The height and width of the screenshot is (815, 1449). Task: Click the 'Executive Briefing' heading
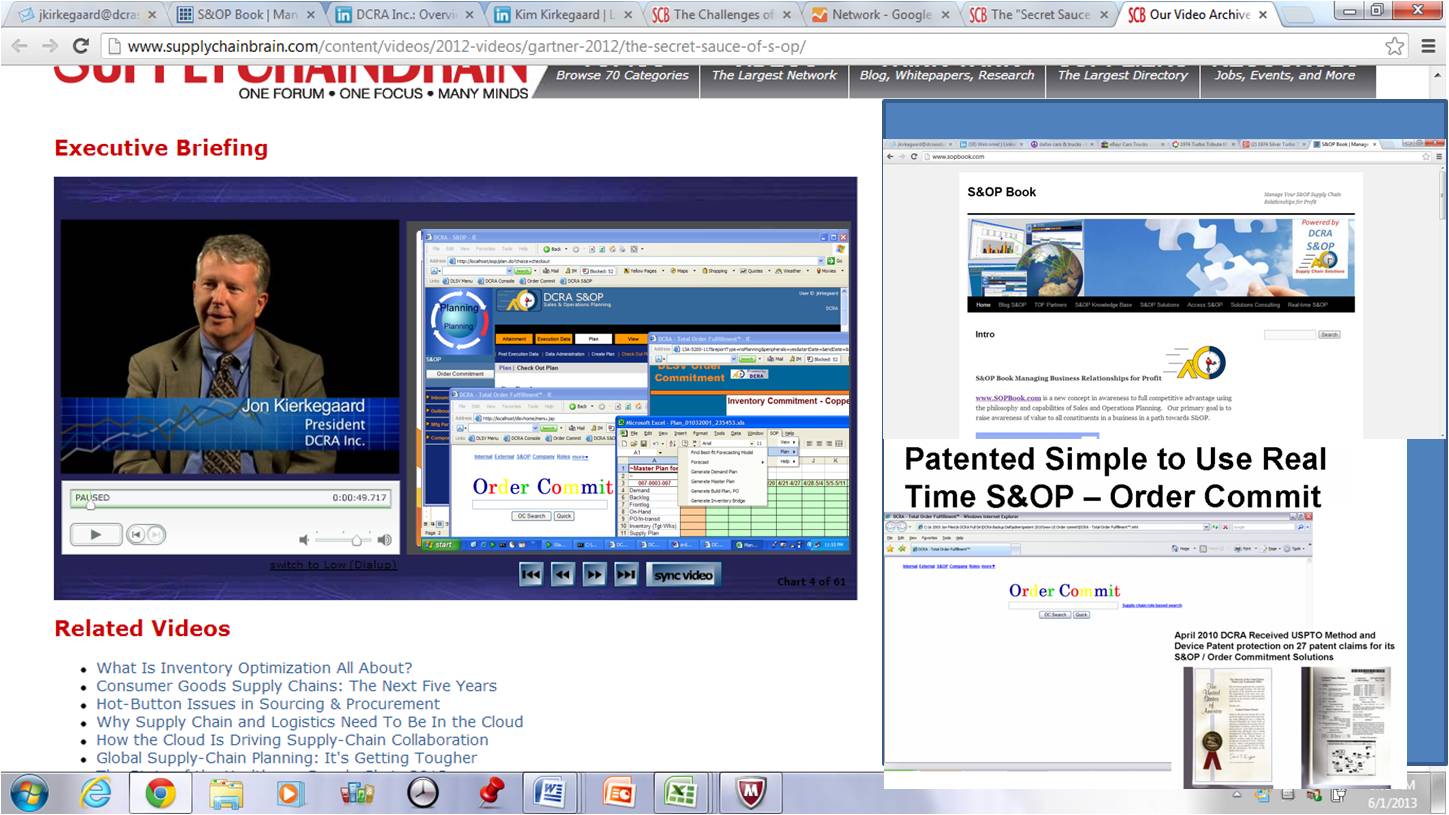click(161, 148)
